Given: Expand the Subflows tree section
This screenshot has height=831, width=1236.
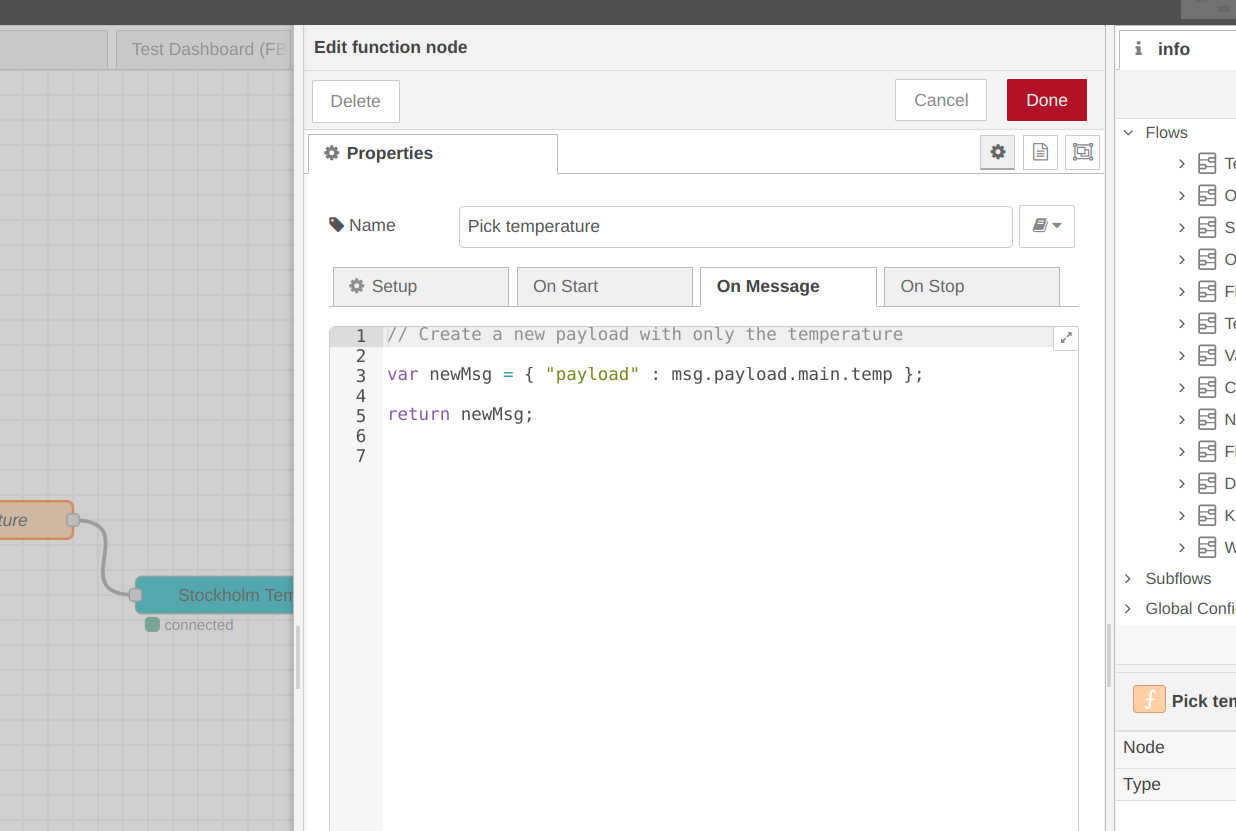Looking at the screenshot, I should 1129,578.
